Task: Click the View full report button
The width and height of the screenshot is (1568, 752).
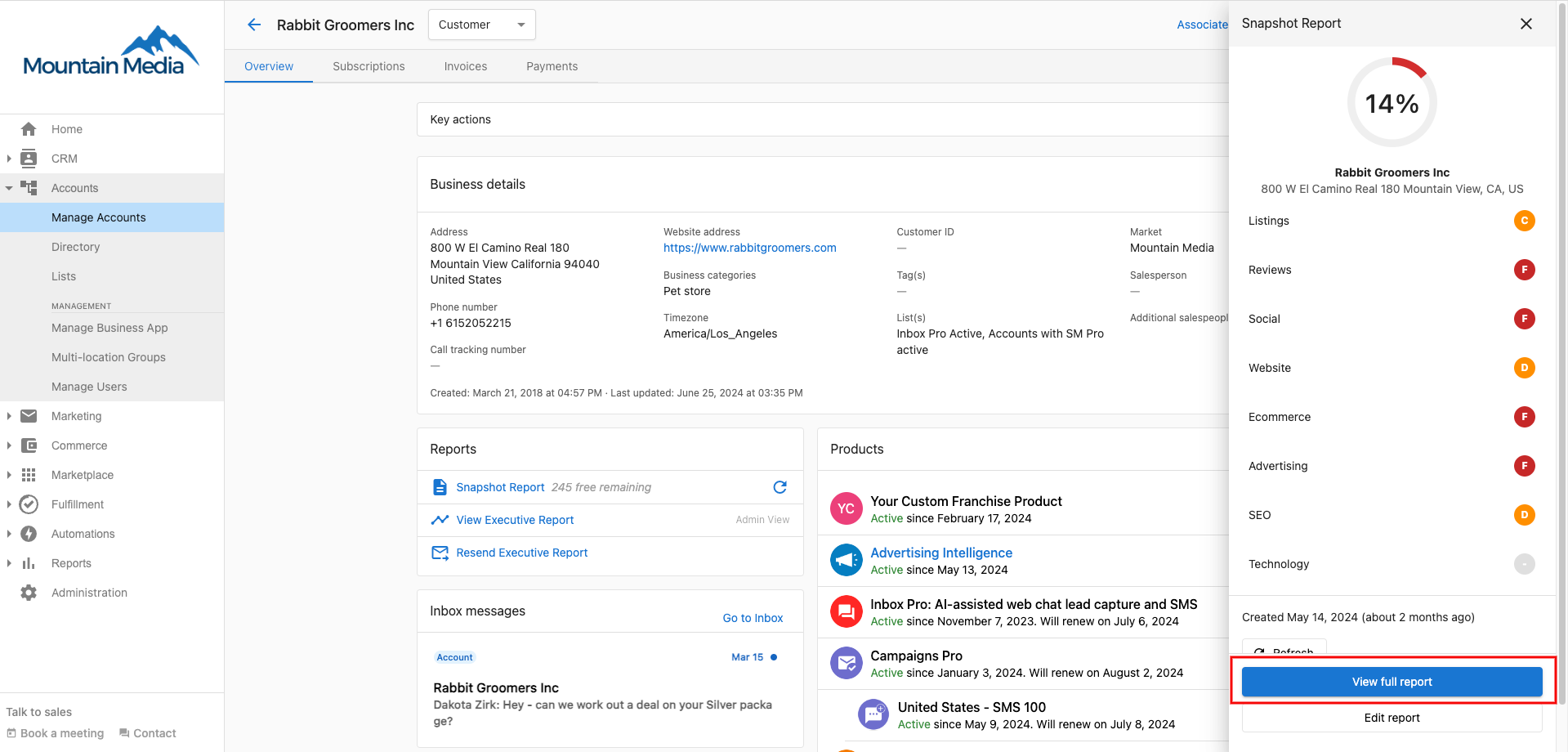Action: click(x=1392, y=682)
